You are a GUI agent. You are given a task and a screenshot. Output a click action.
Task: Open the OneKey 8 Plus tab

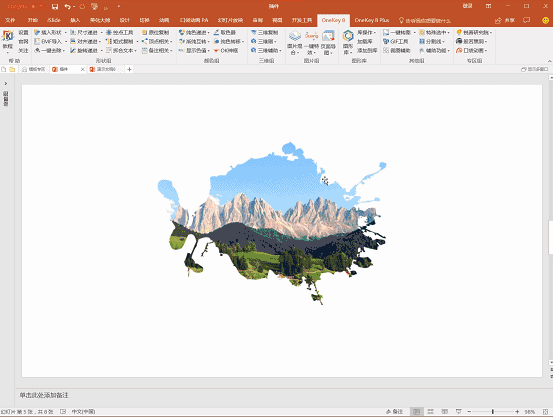tap(372, 20)
